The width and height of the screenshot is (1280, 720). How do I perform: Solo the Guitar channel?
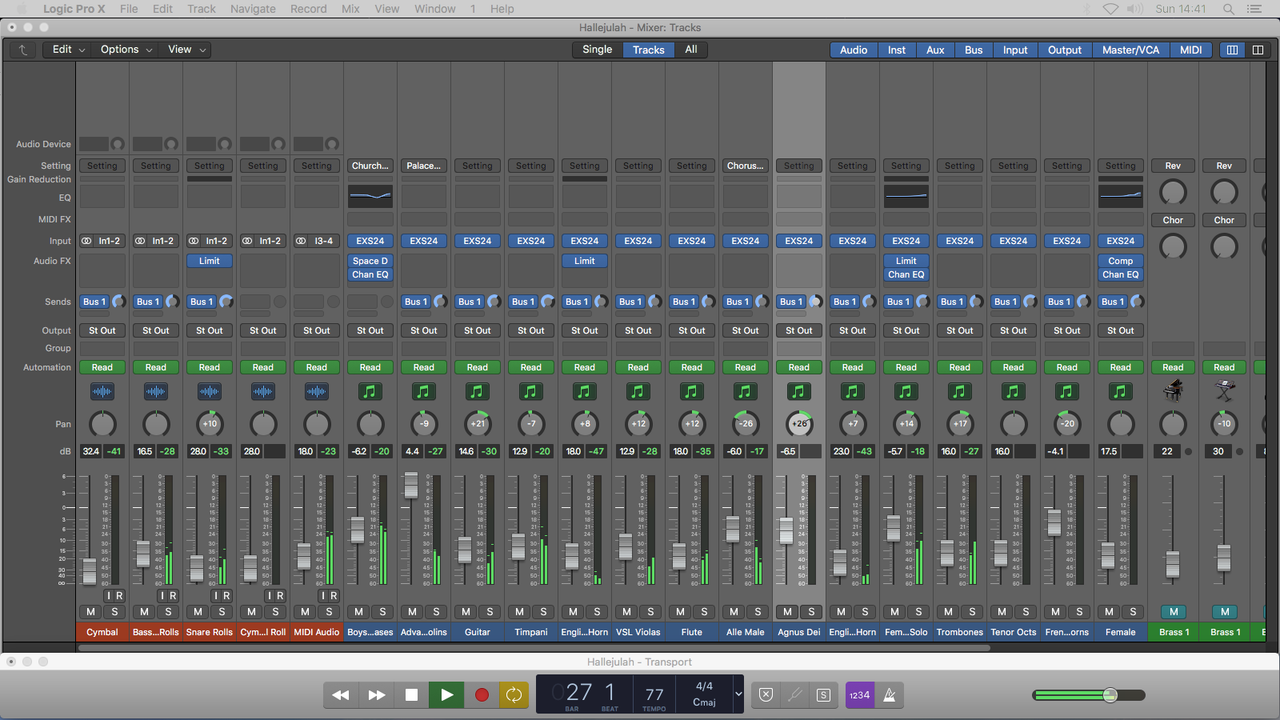(x=490, y=612)
